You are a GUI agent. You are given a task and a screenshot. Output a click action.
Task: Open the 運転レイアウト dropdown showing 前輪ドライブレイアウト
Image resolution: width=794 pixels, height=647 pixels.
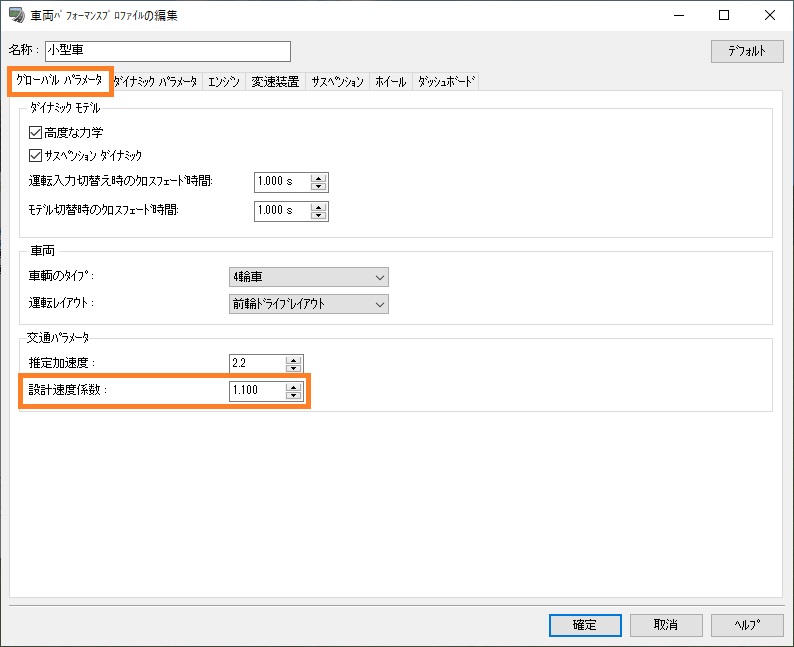coord(308,304)
